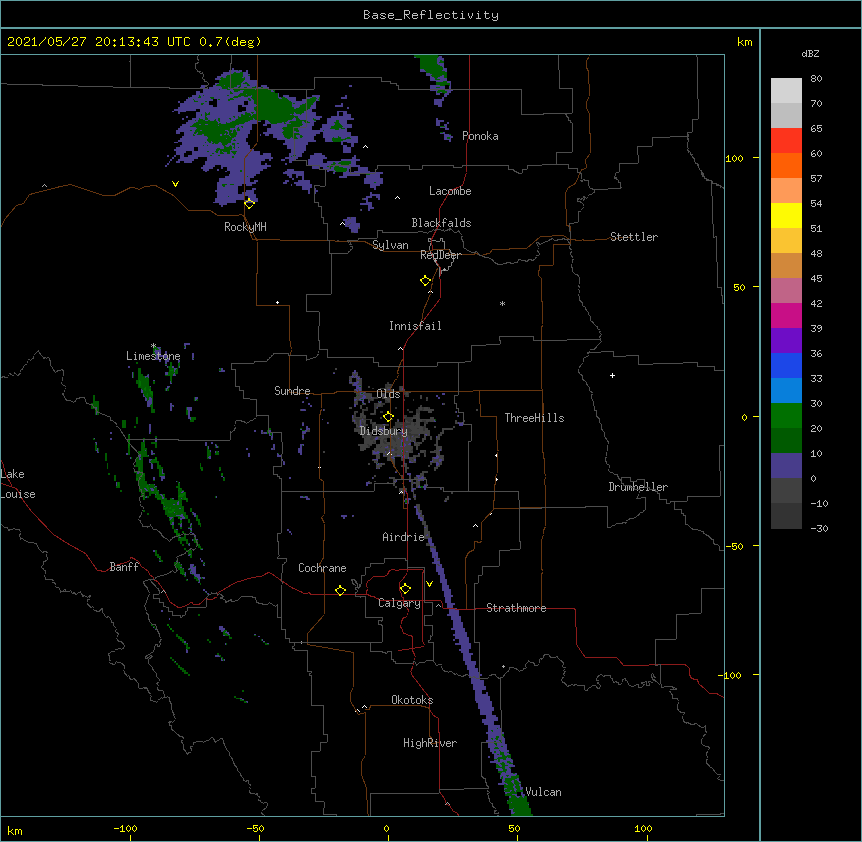Viewport: 862px width, 842px height.
Task: Click the orange 60 dBZ legend swatch
Action: pyautogui.click(x=786, y=165)
